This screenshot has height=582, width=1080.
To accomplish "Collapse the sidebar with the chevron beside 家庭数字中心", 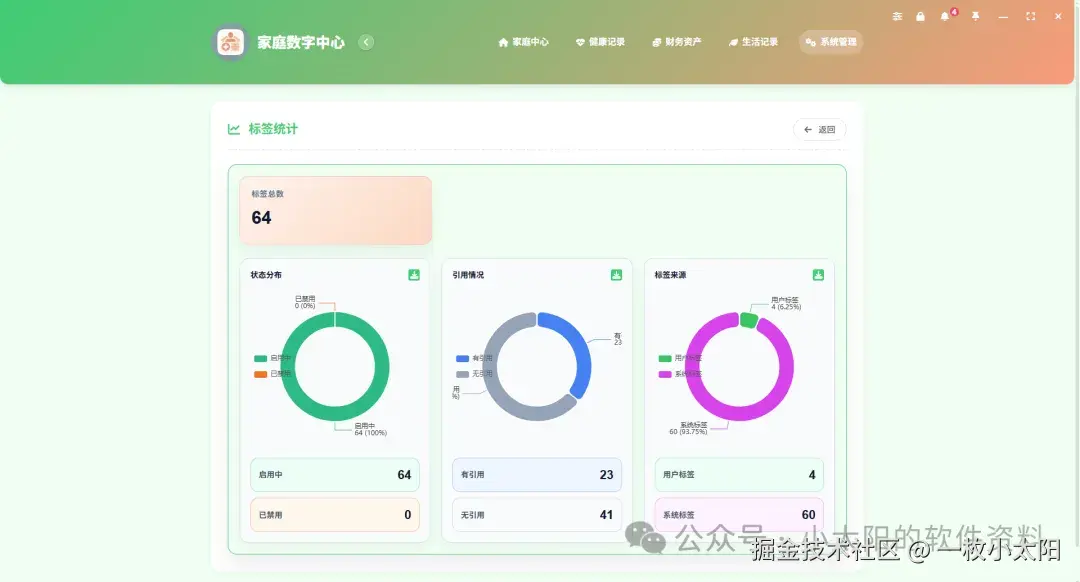I will (366, 42).
